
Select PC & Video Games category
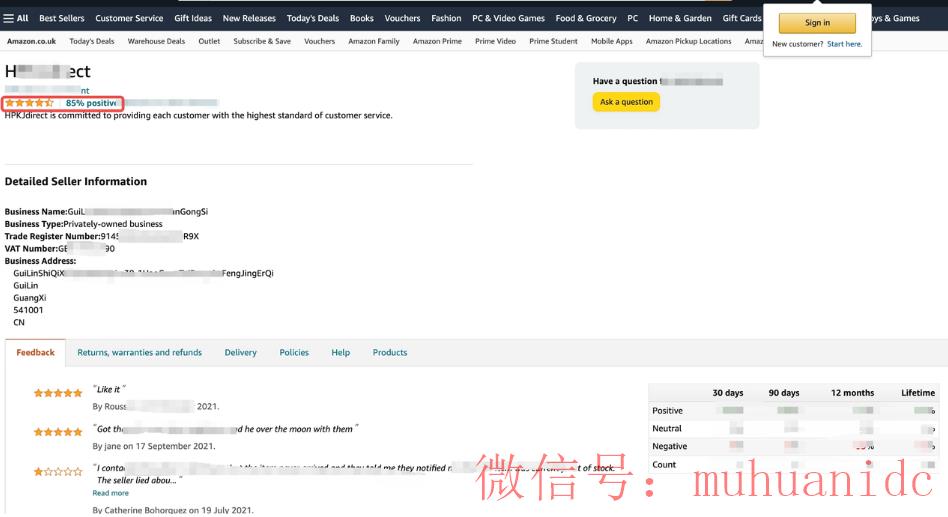508,18
